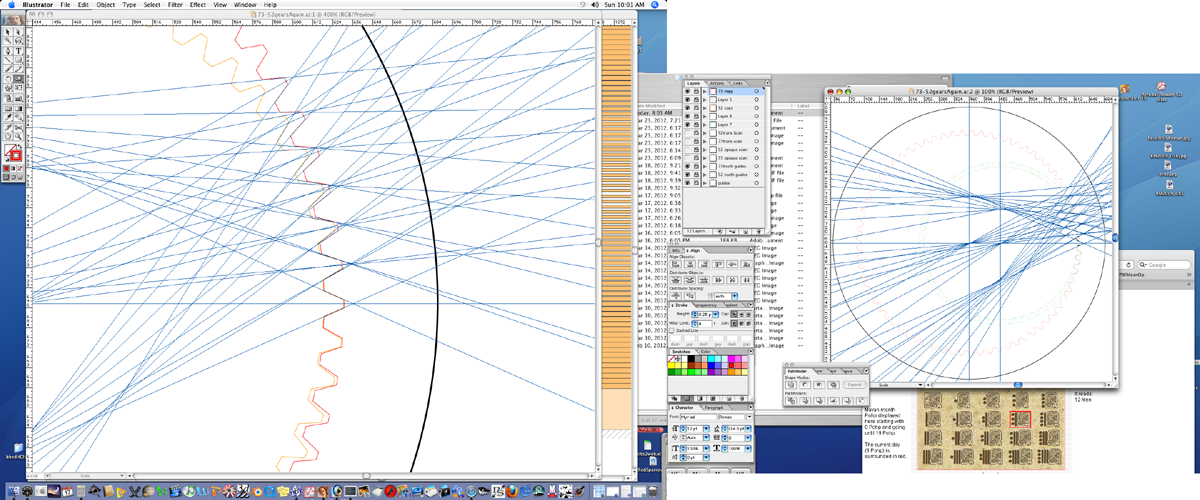Open Finder from the Dock
Viewport: 1200px width, 500px height.
coord(14,491)
